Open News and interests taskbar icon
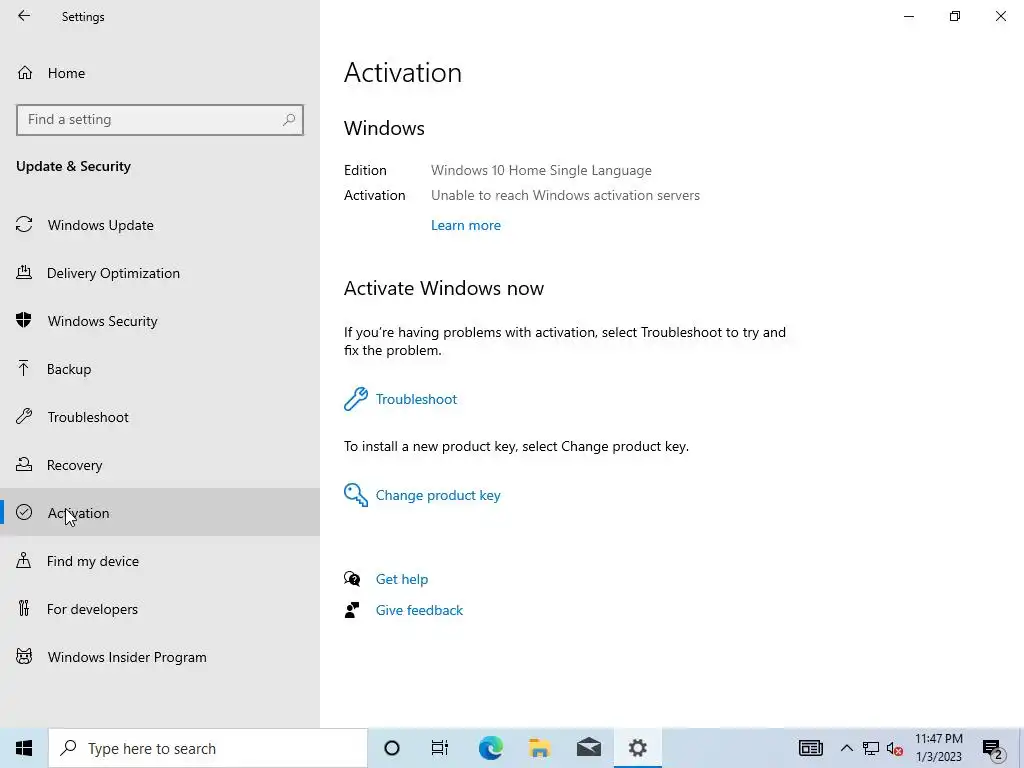The image size is (1024, 768). [x=810, y=748]
